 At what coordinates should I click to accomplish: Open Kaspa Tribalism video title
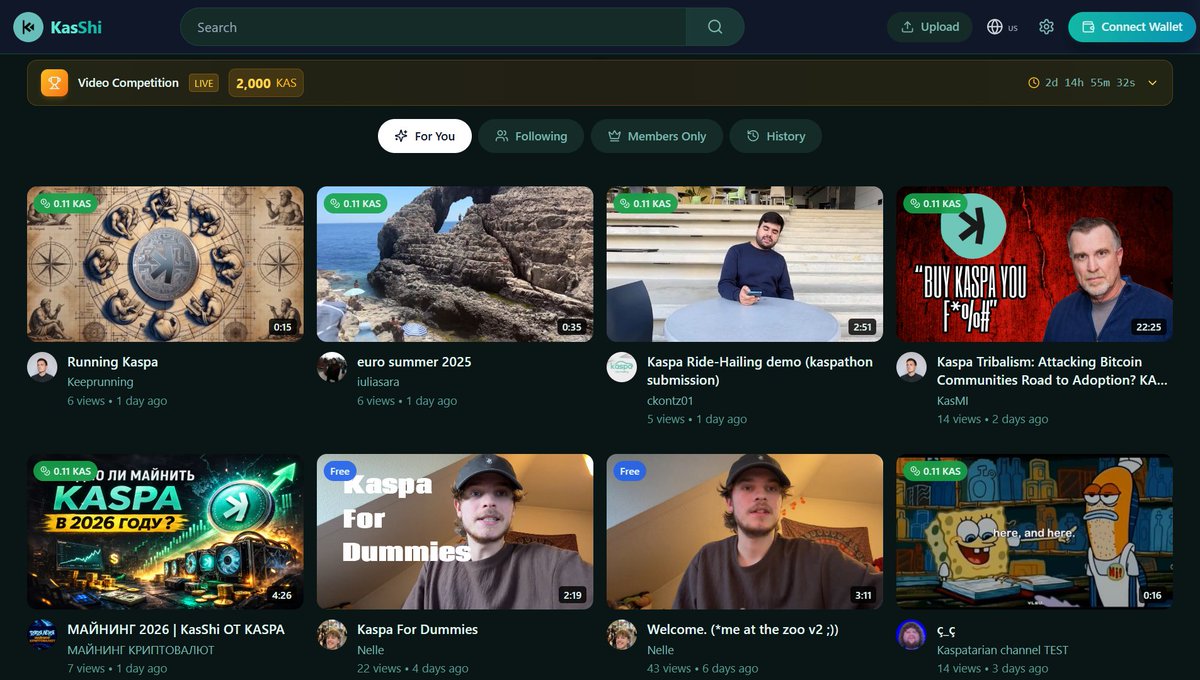click(x=1052, y=371)
